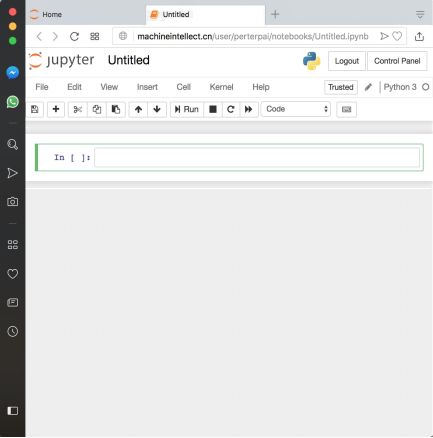Open the View menu
Image resolution: width=433 pixels, height=438 pixels.
pos(109,87)
